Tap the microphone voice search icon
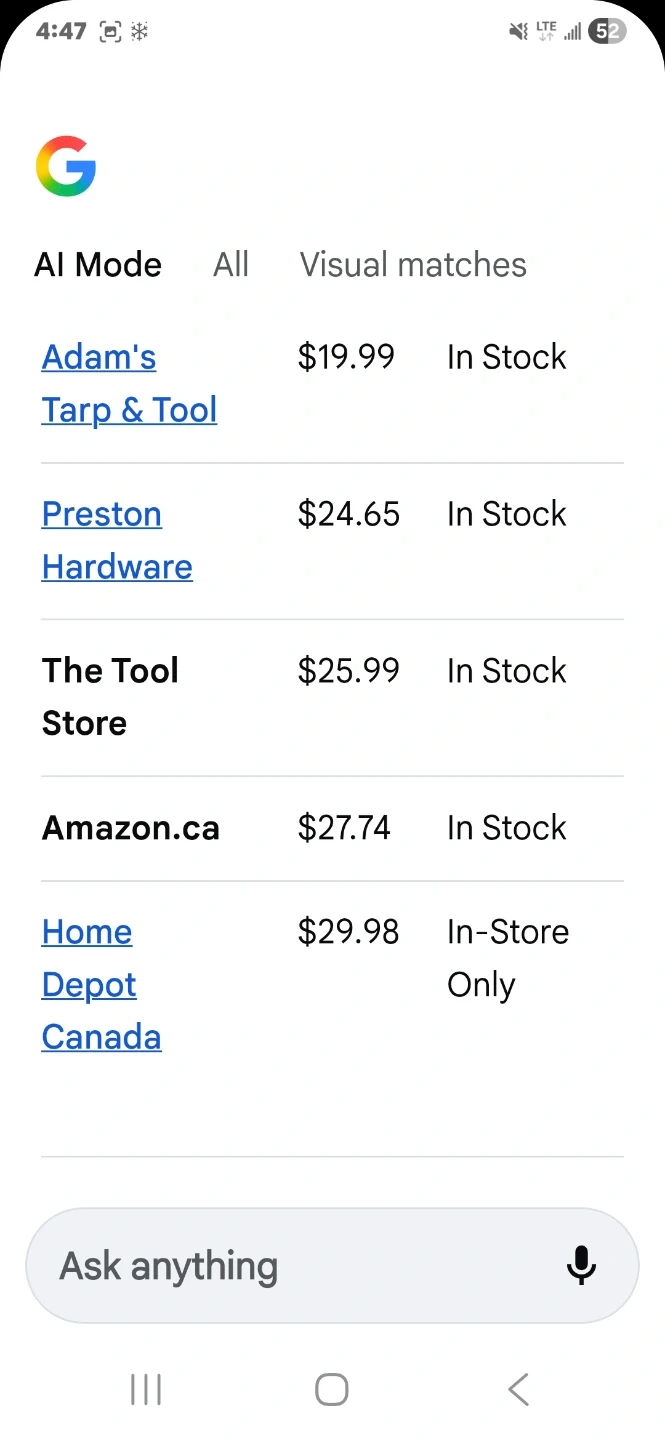The height and width of the screenshot is (1440, 665). point(581,1265)
